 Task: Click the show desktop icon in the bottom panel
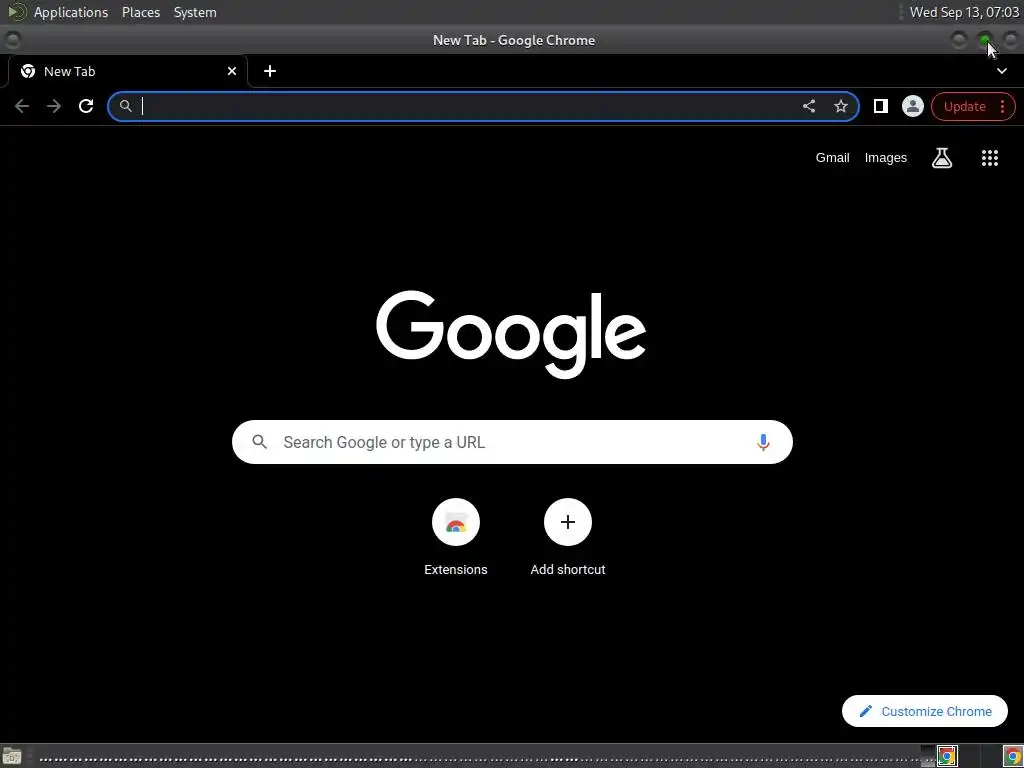12,756
